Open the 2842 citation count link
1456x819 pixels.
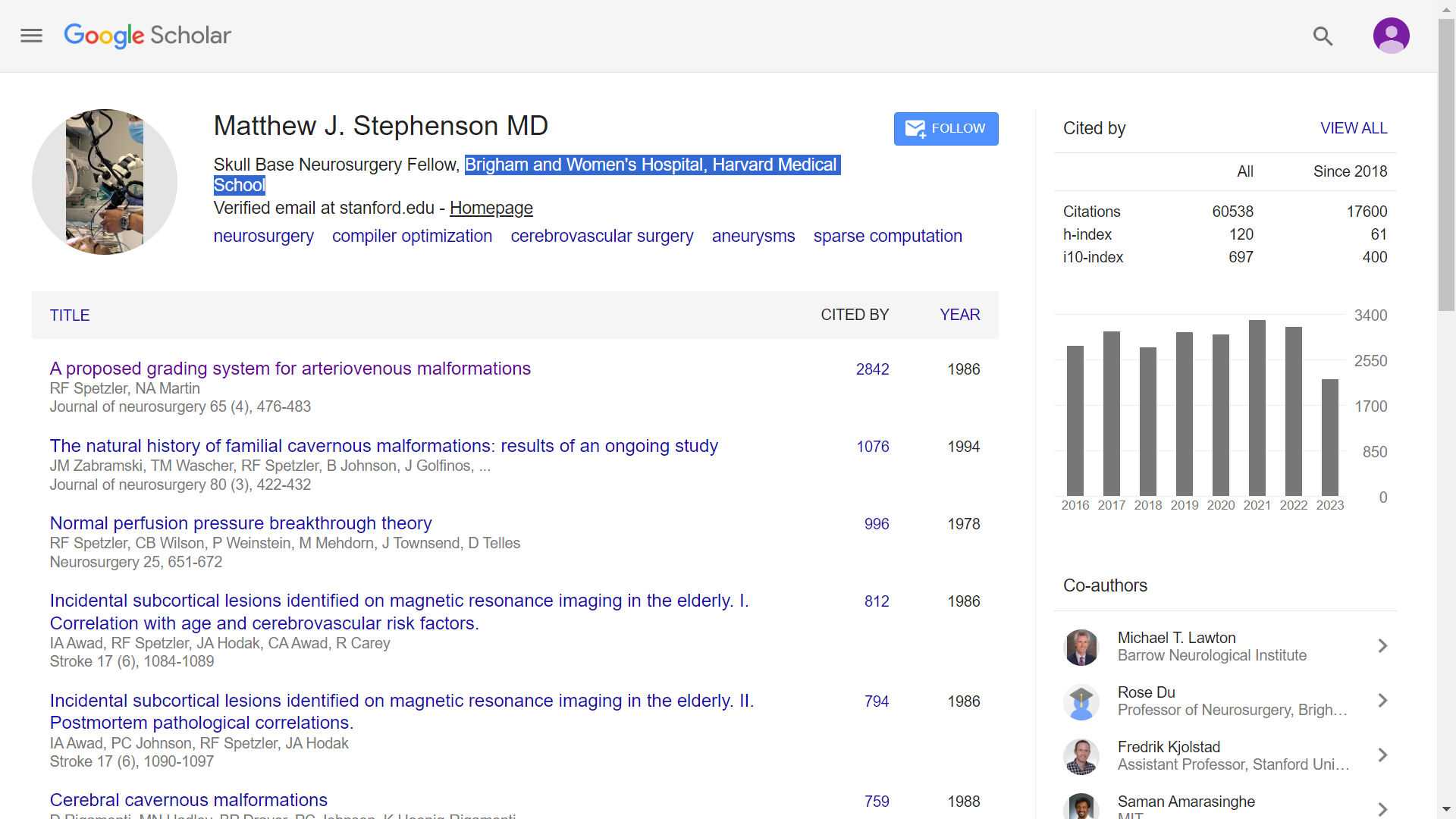pos(872,369)
